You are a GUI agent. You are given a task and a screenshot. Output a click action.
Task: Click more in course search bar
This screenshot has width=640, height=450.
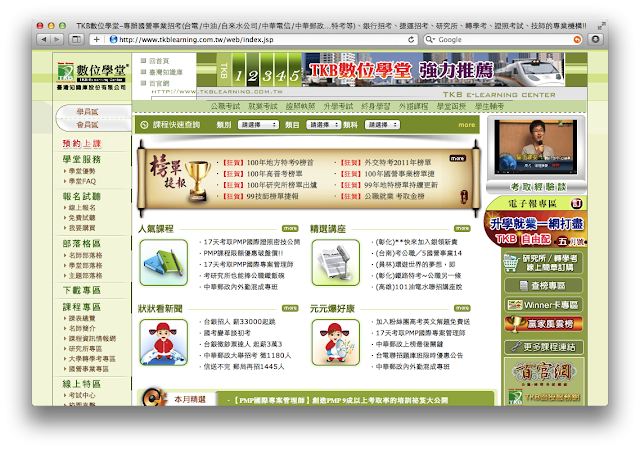coord(467,125)
